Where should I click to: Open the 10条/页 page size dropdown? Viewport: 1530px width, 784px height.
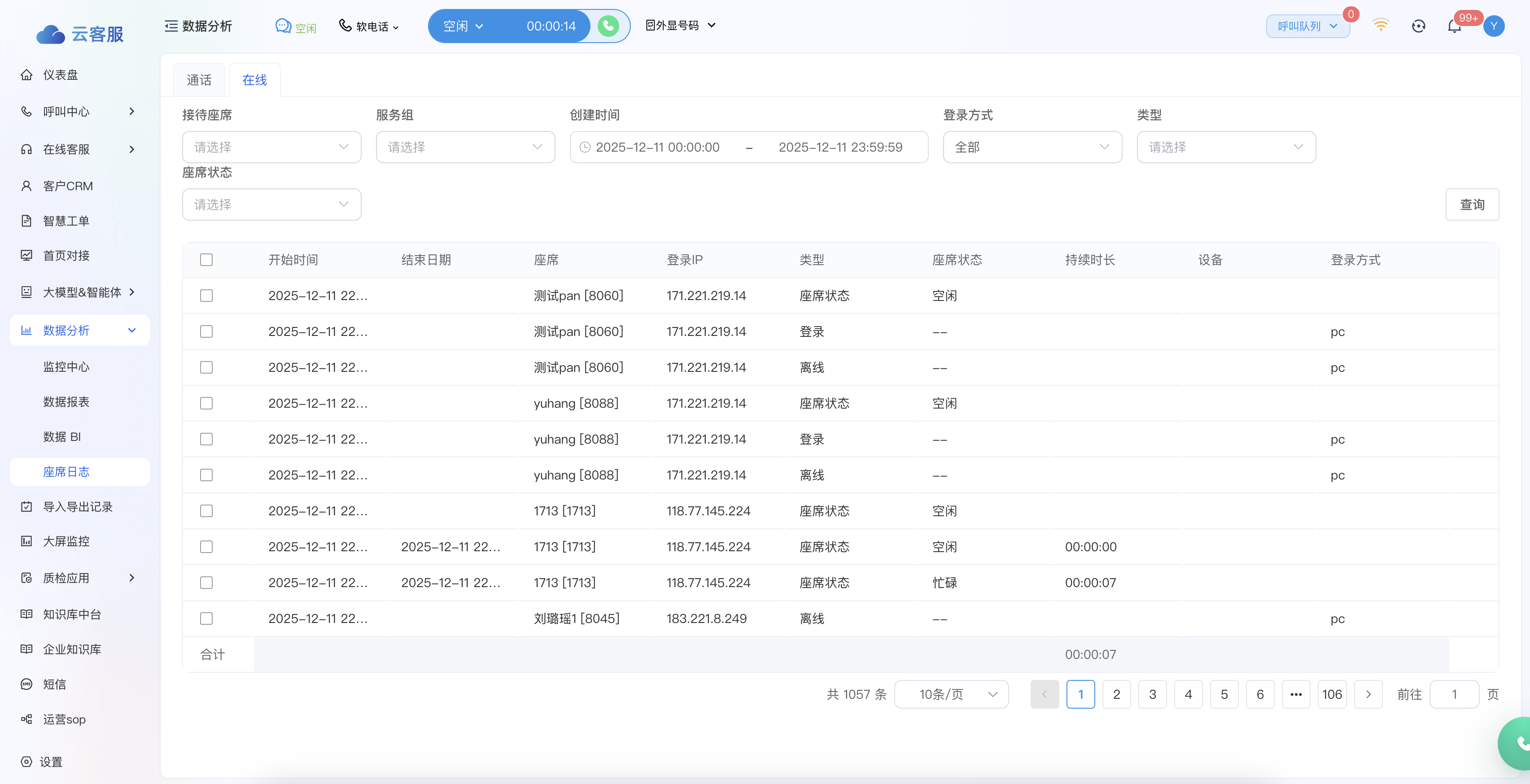(x=951, y=694)
